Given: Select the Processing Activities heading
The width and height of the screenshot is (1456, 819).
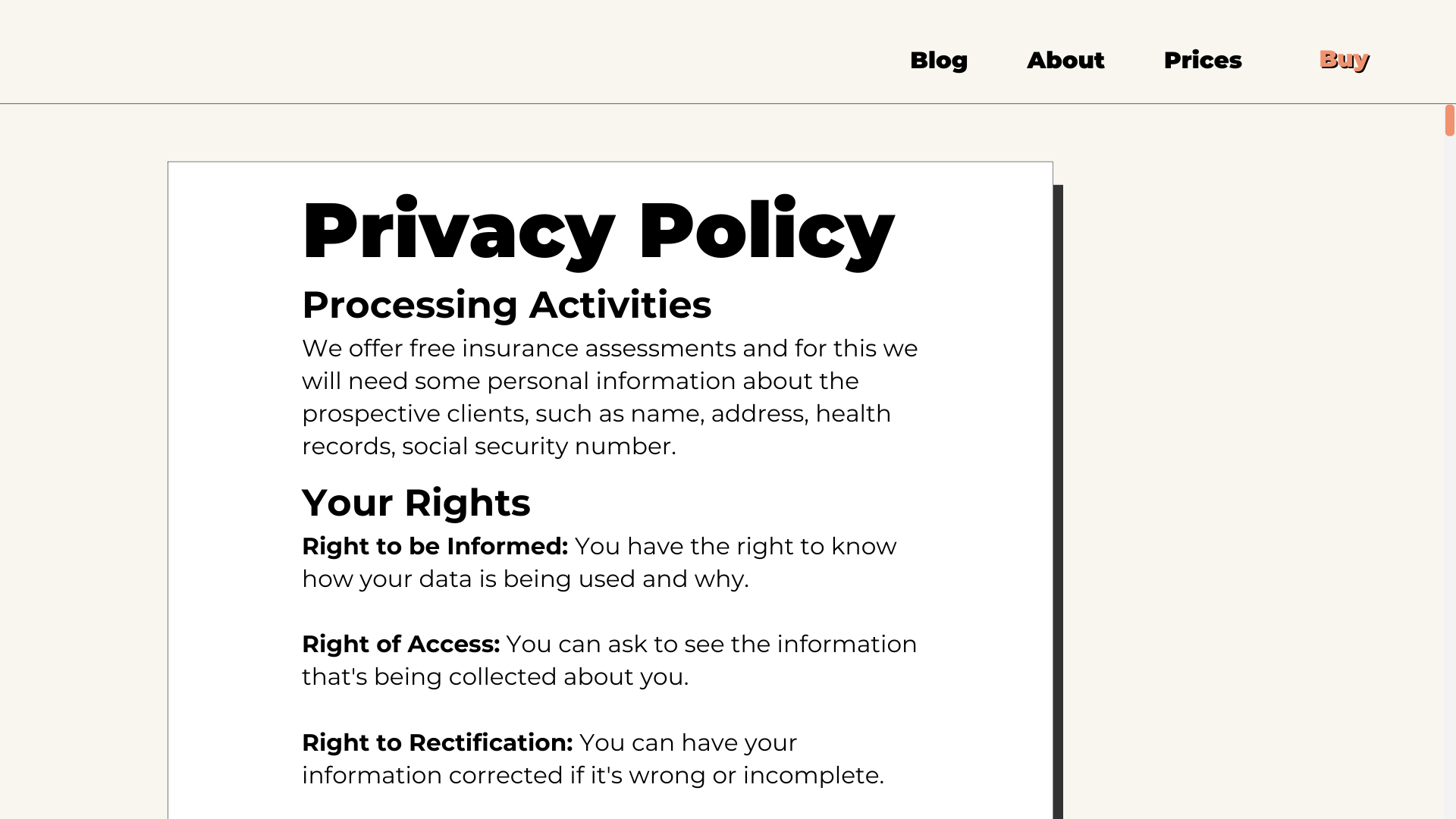Looking at the screenshot, I should [507, 305].
